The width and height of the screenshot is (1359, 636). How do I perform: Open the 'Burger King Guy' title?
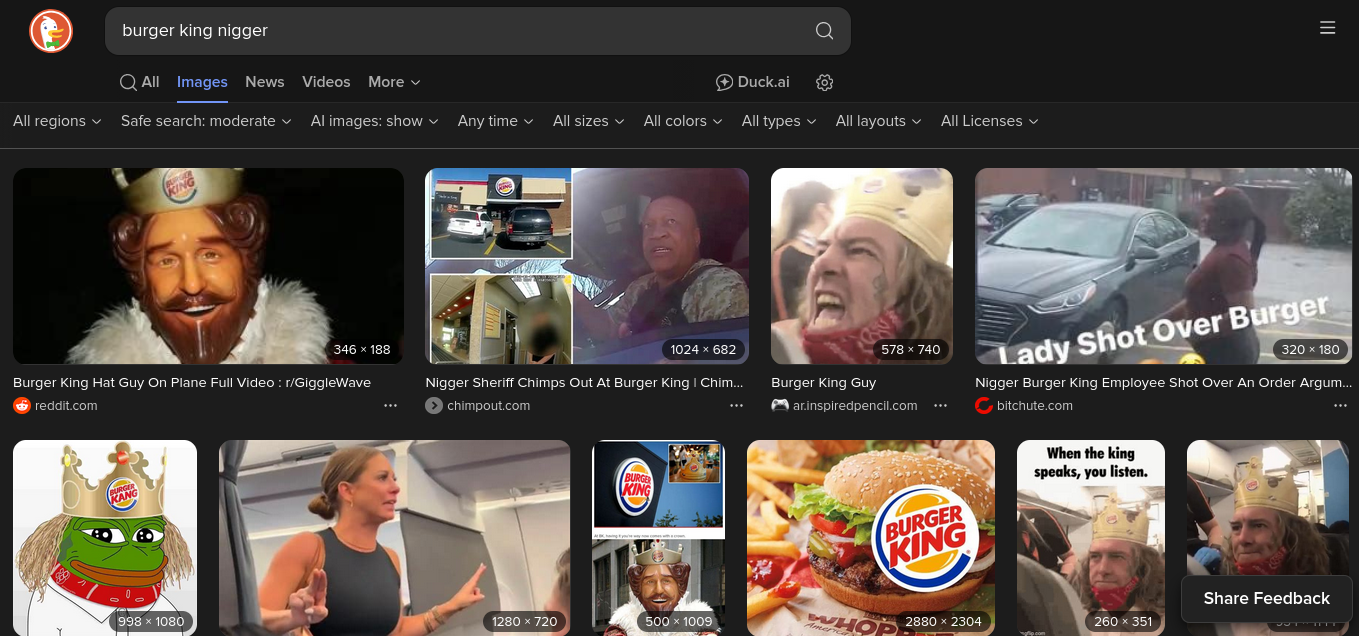[823, 382]
